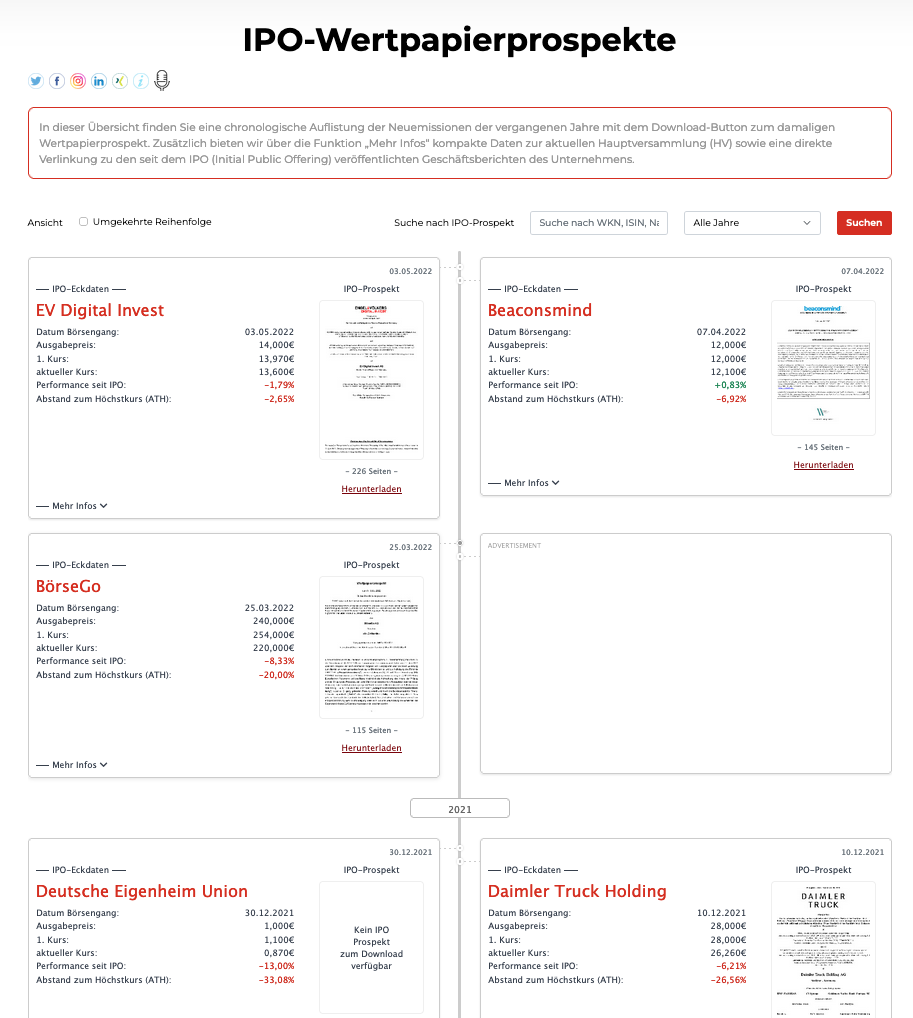Open Daimler Truck Holding title
This screenshot has height=1018, width=913.
click(x=577, y=891)
